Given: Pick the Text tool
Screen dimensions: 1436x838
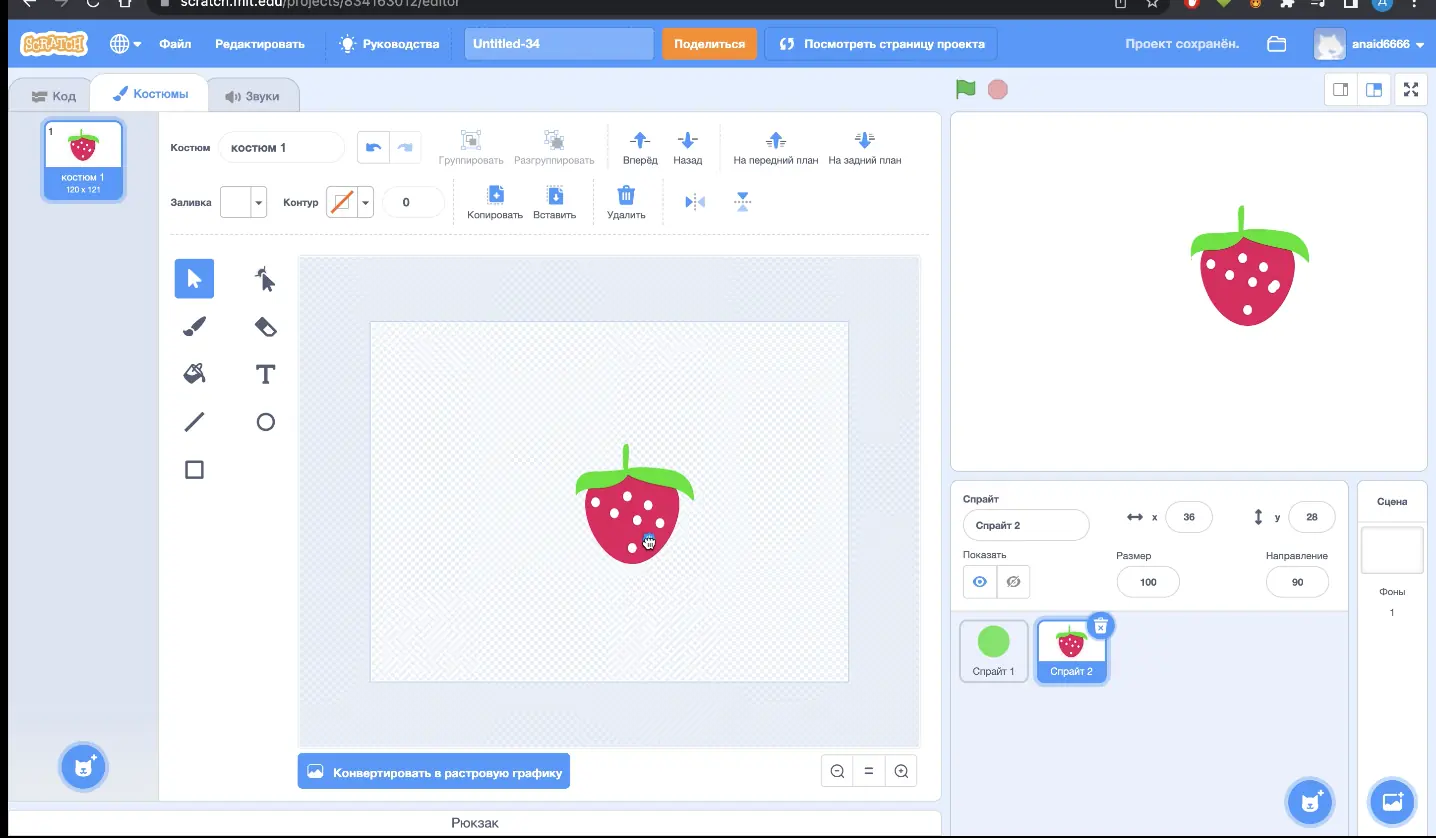Looking at the screenshot, I should [x=265, y=374].
